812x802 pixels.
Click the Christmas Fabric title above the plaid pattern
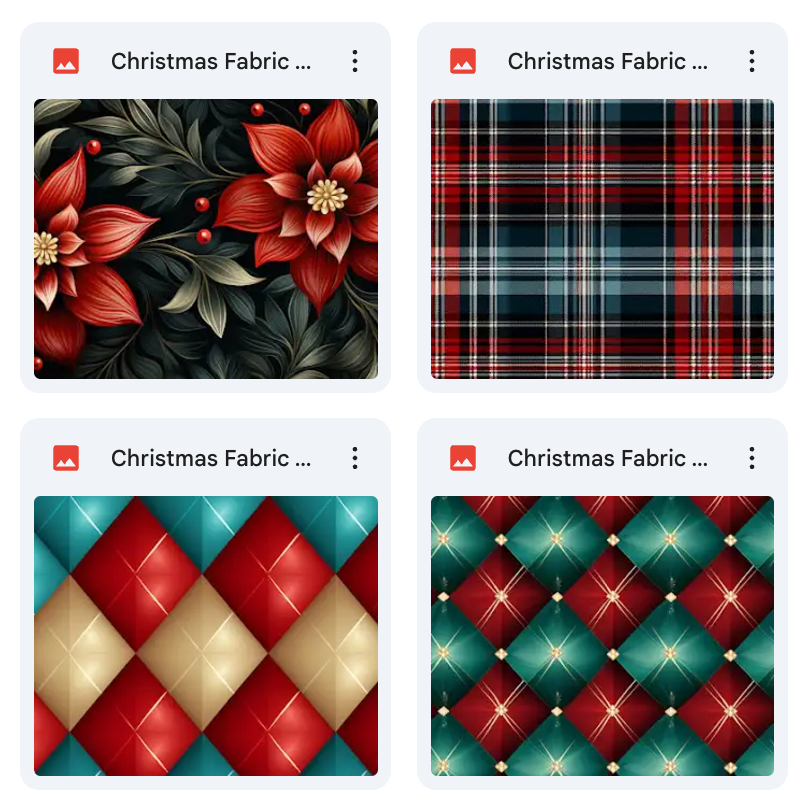point(607,61)
